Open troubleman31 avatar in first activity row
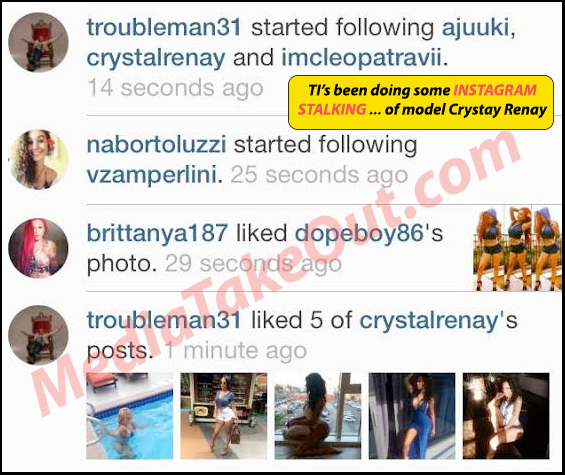The image size is (565, 475). click(38, 43)
